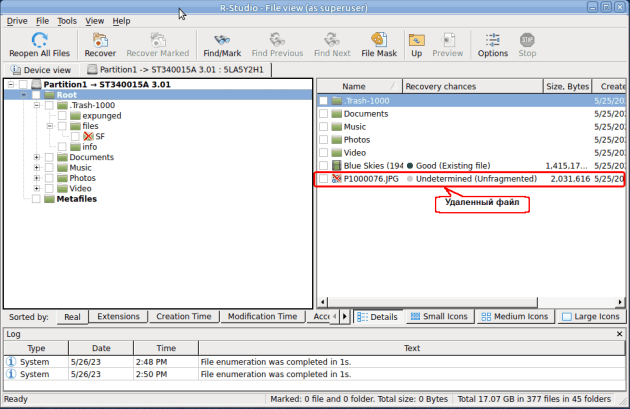Image resolution: width=630 pixels, height=409 pixels.
Task: Select 'Undetermined (Unfragmented)' recovery chance text
Action: coord(476,179)
